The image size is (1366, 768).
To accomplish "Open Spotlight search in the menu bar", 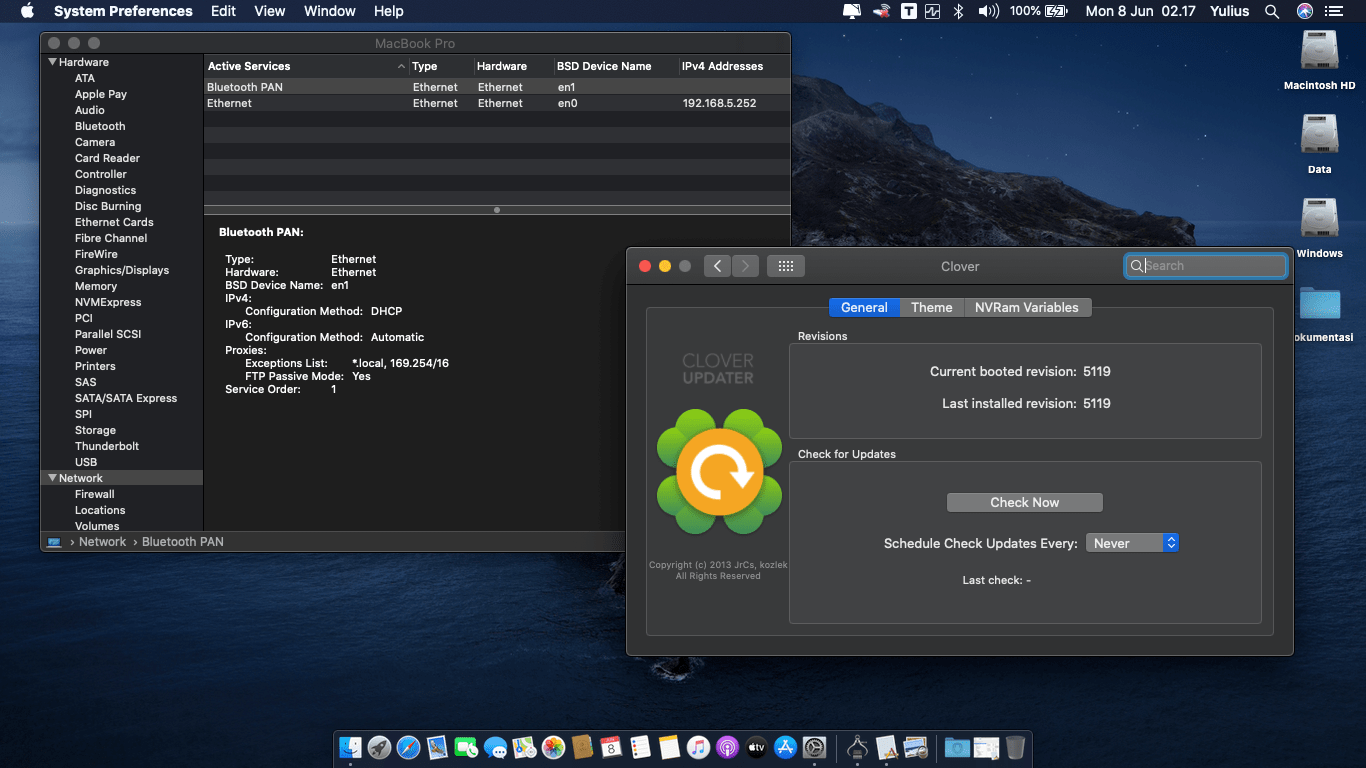I will coord(1272,11).
